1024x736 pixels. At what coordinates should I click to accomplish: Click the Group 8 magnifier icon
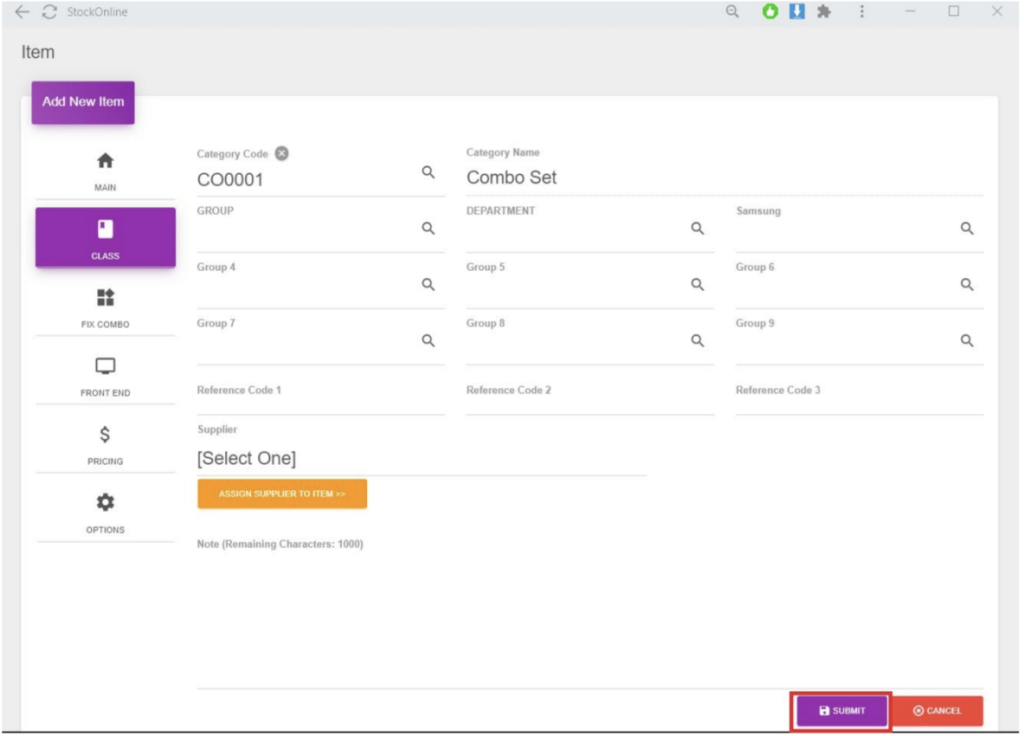click(x=698, y=340)
